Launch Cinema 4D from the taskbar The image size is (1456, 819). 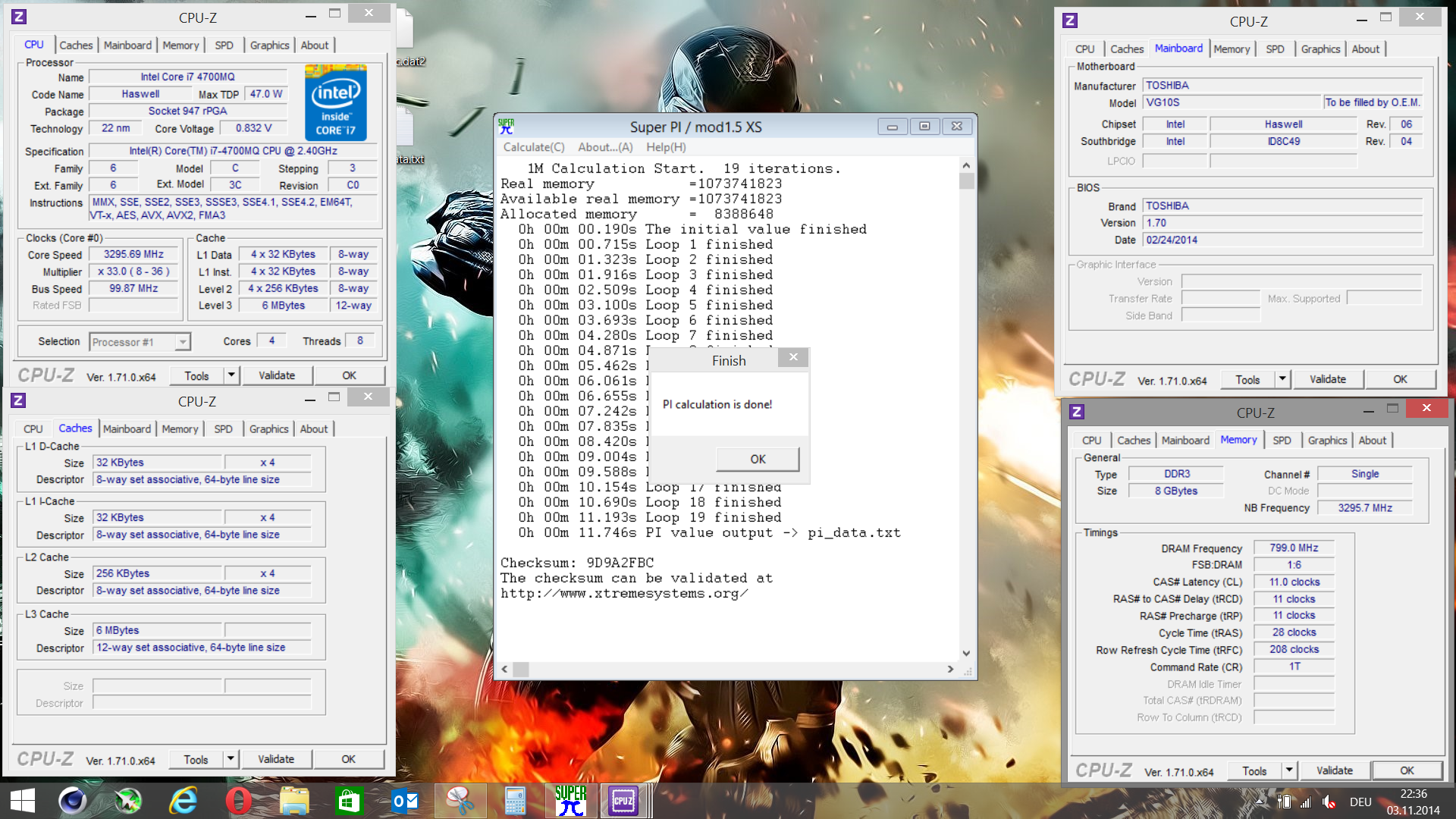tap(73, 801)
